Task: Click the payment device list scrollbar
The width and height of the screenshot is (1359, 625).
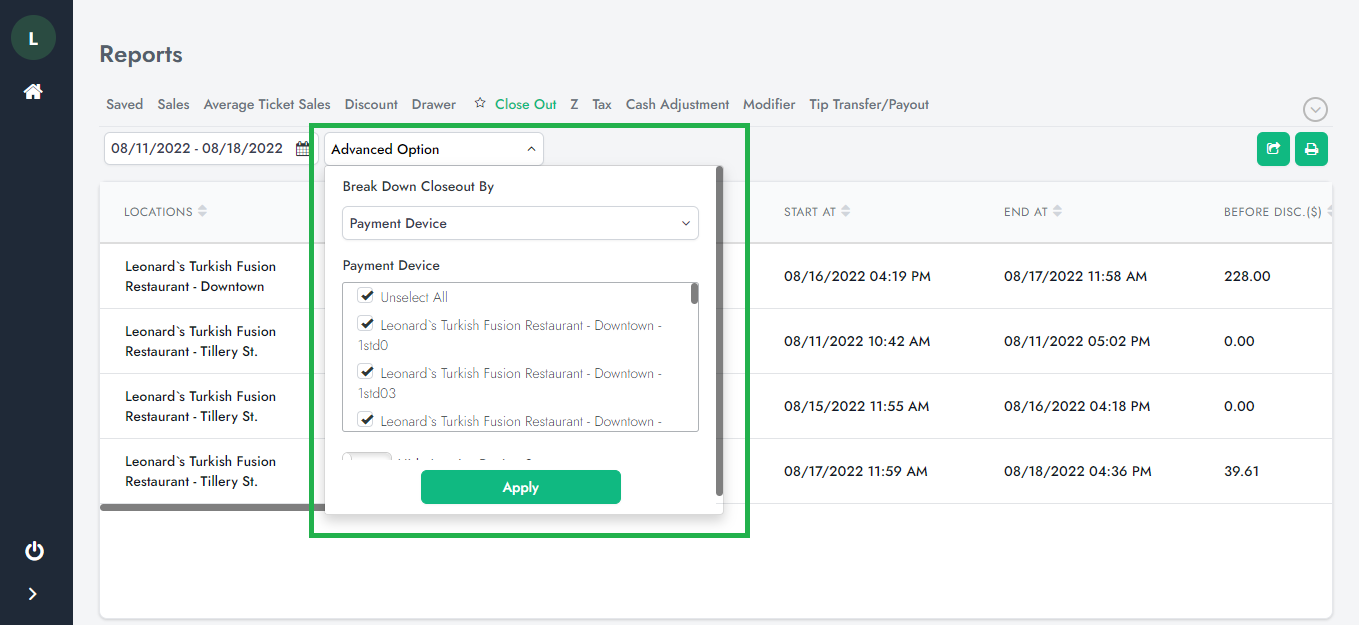Action: pos(694,294)
